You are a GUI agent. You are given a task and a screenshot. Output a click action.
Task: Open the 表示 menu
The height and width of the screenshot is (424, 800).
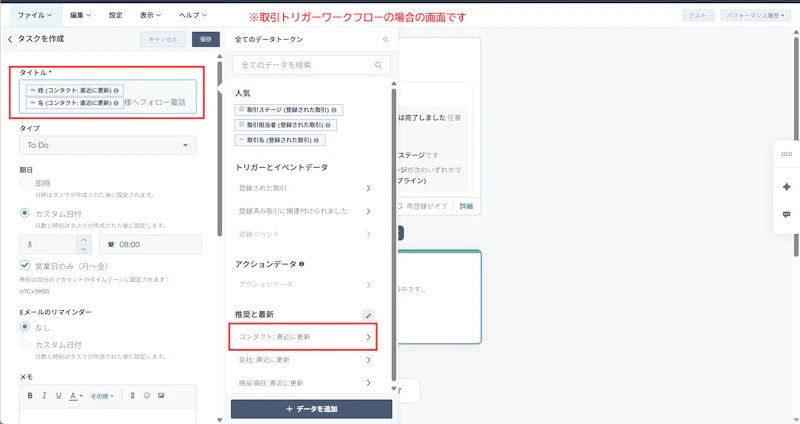(150, 15)
